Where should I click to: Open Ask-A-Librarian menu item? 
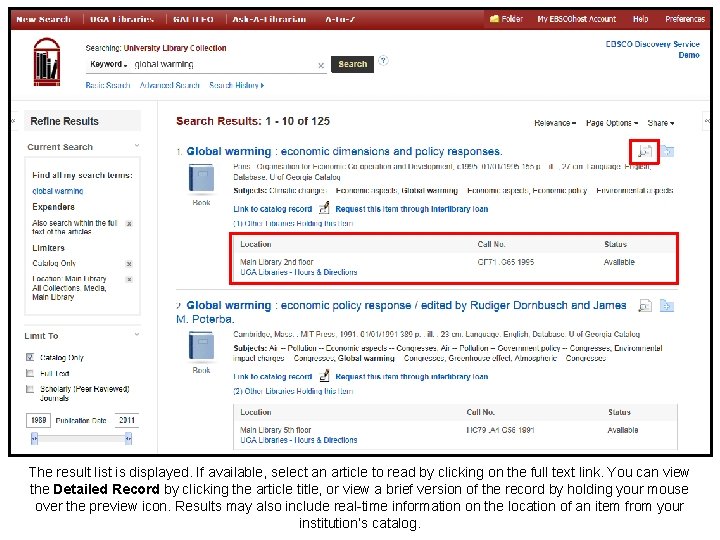(269, 19)
